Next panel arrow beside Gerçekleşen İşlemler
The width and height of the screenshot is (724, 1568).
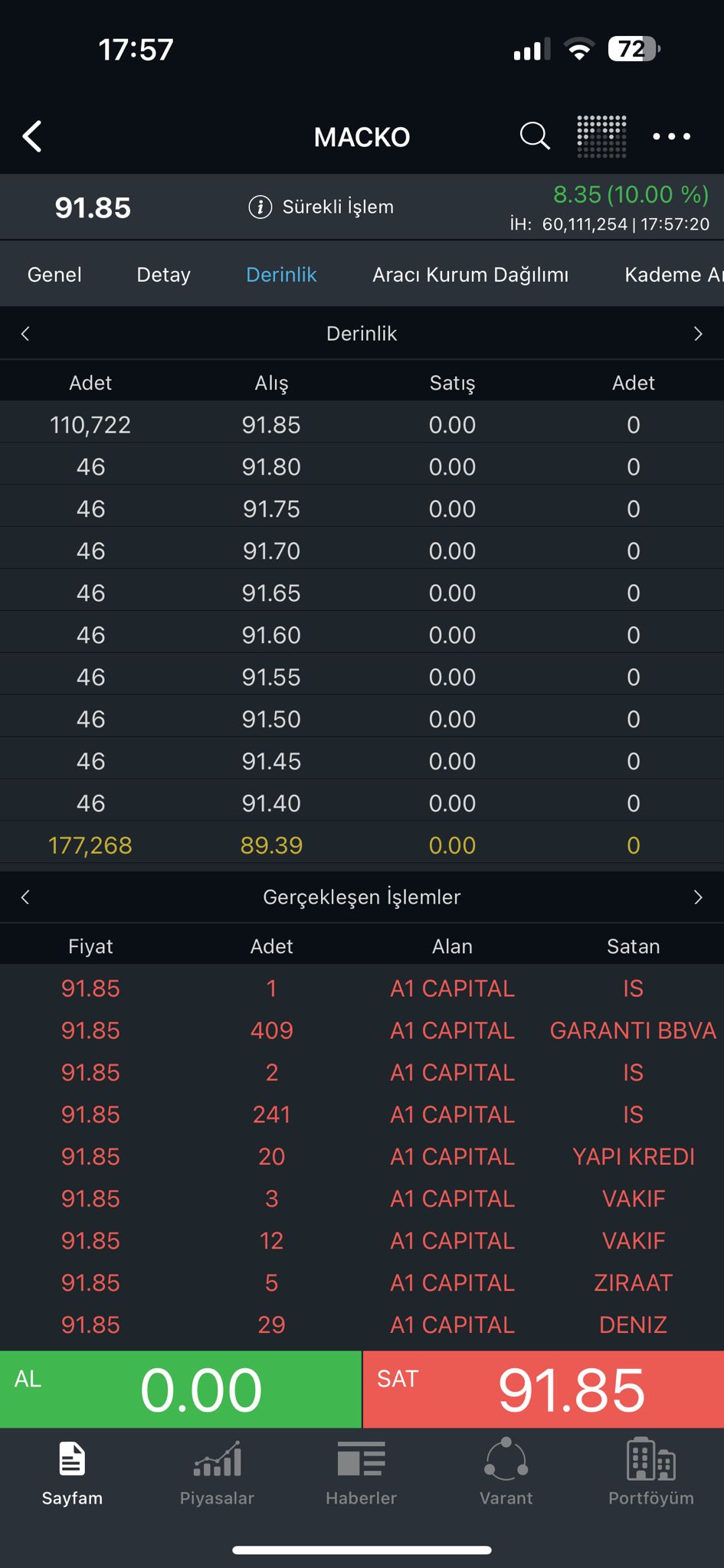(x=698, y=897)
